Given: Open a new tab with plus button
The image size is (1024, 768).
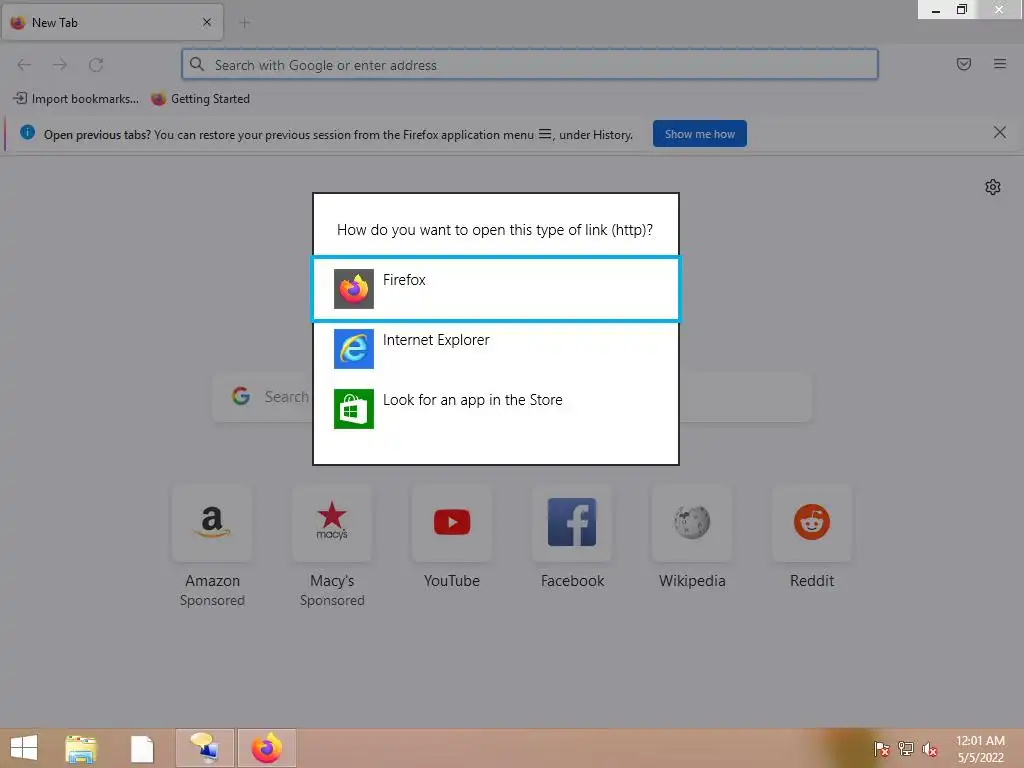Looking at the screenshot, I should pyautogui.click(x=245, y=23).
